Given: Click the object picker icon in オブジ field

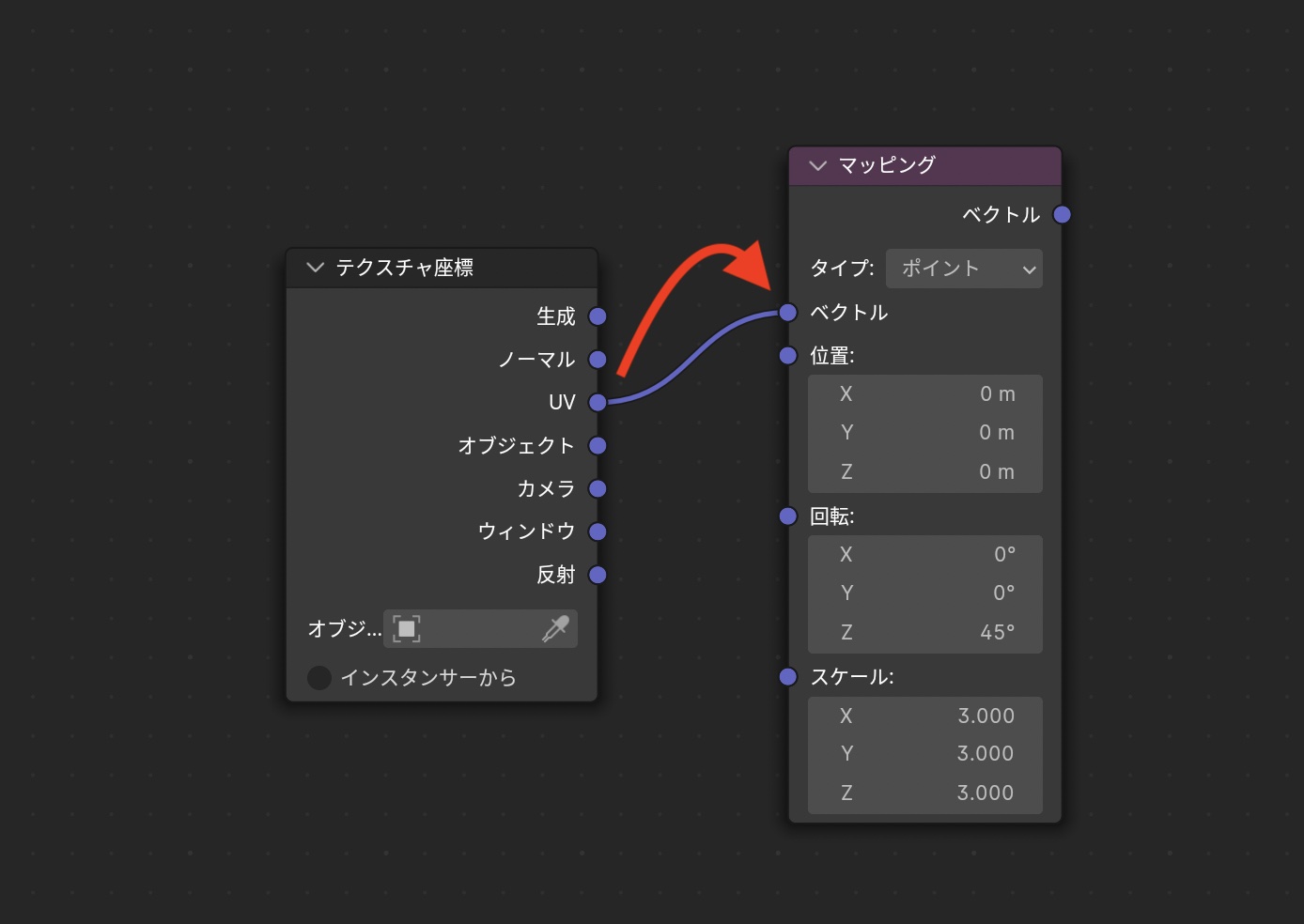Looking at the screenshot, I should [x=407, y=628].
